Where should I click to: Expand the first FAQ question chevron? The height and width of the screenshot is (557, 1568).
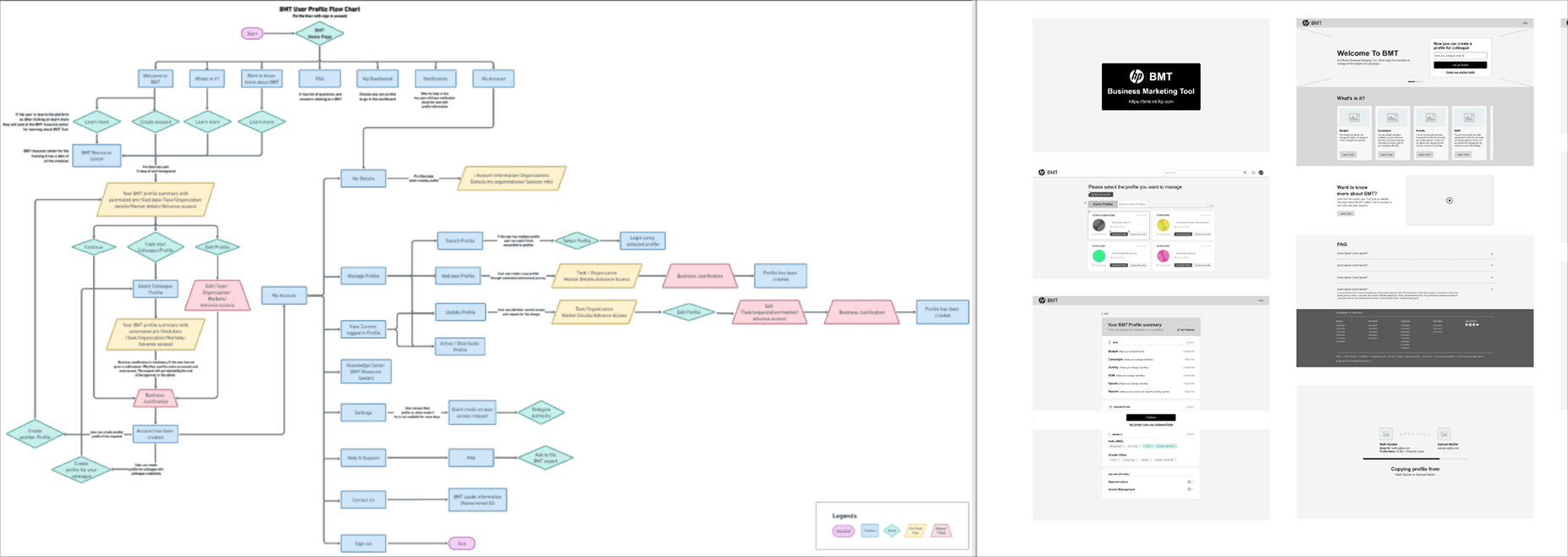point(1492,254)
